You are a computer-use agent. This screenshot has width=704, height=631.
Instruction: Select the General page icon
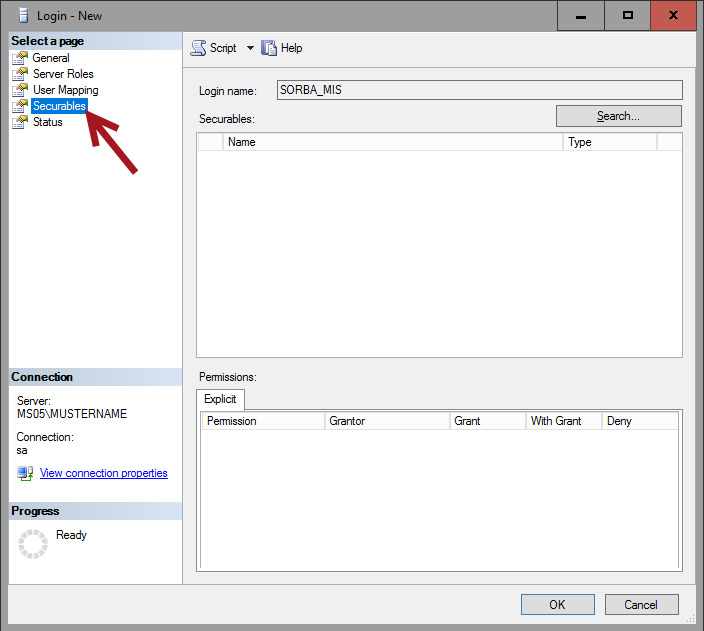[x=20, y=58]
